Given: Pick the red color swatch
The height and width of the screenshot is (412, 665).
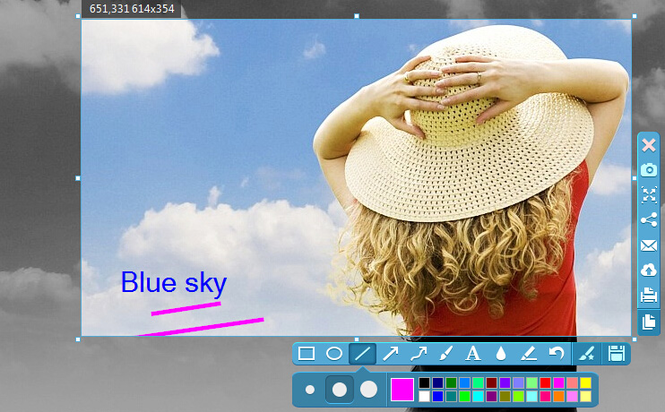Looking at the screenshot, I should point(545,383).
